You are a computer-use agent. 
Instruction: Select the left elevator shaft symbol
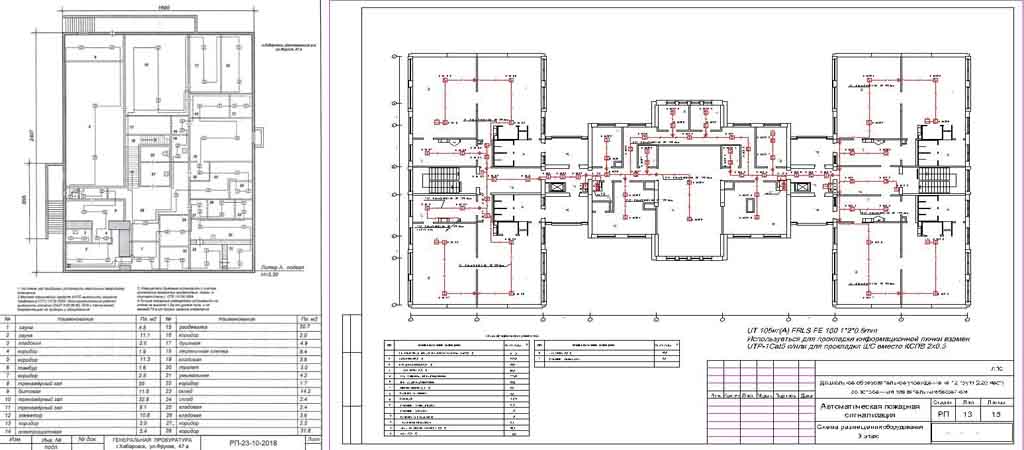coord(556,187)
